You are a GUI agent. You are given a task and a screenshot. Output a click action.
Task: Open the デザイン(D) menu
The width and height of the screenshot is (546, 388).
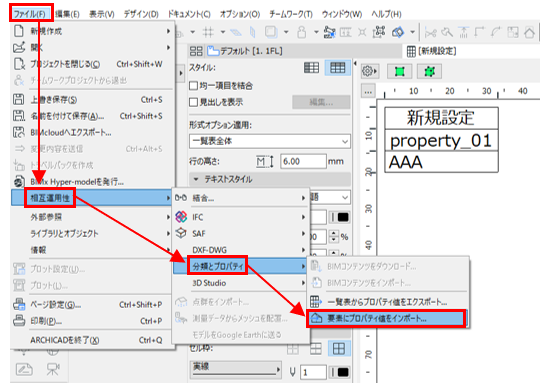tap(141, 14)
